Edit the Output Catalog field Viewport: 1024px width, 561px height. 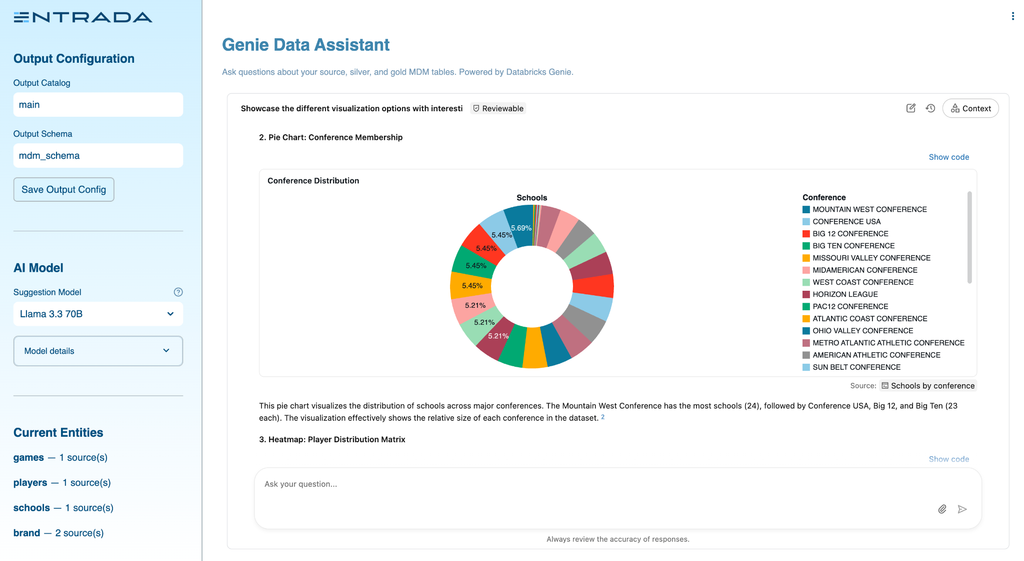pos(98,104)
